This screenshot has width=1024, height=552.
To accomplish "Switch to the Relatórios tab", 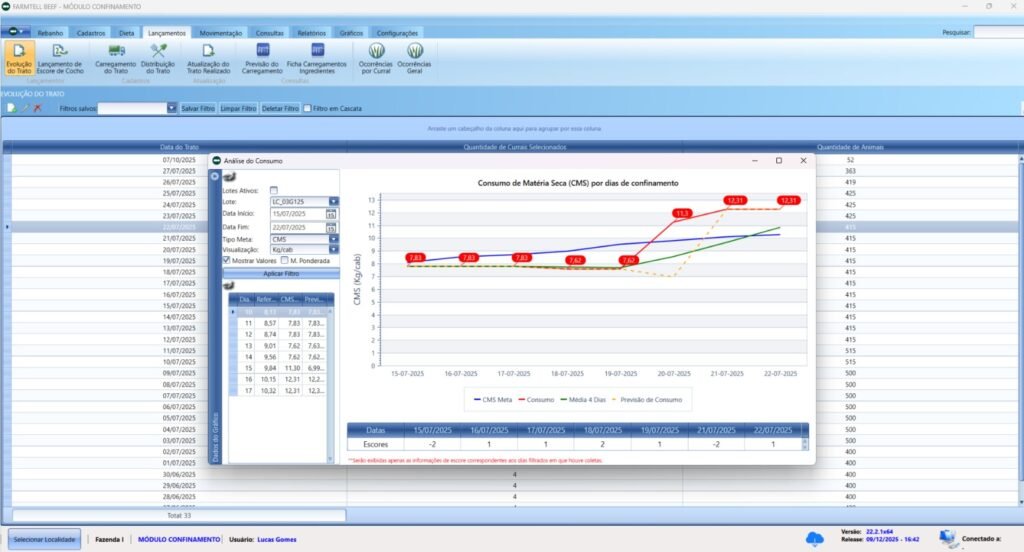I will (x=313, y=33).
